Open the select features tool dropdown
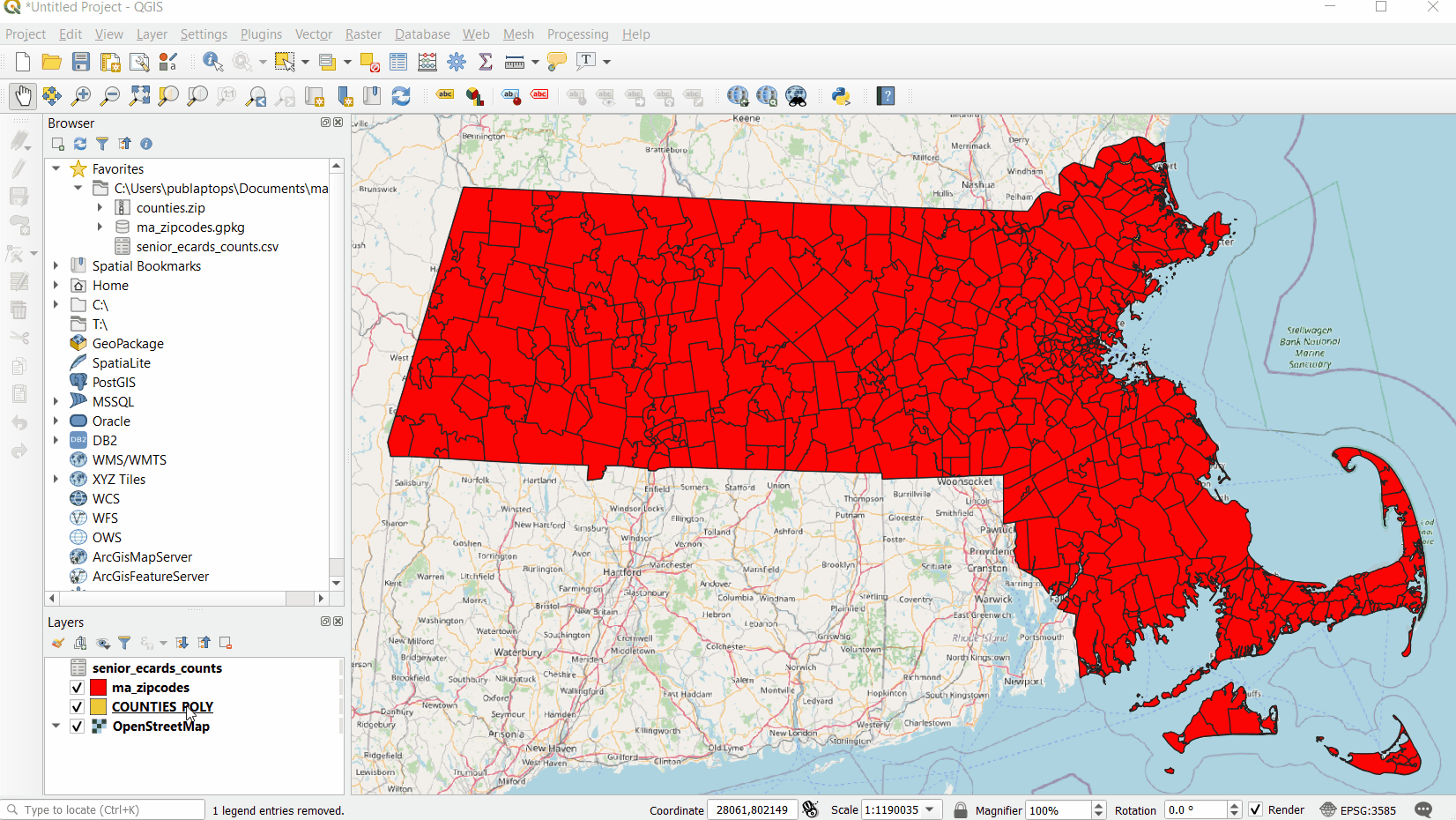The image size is (1456, 820). tap(305, 62)
